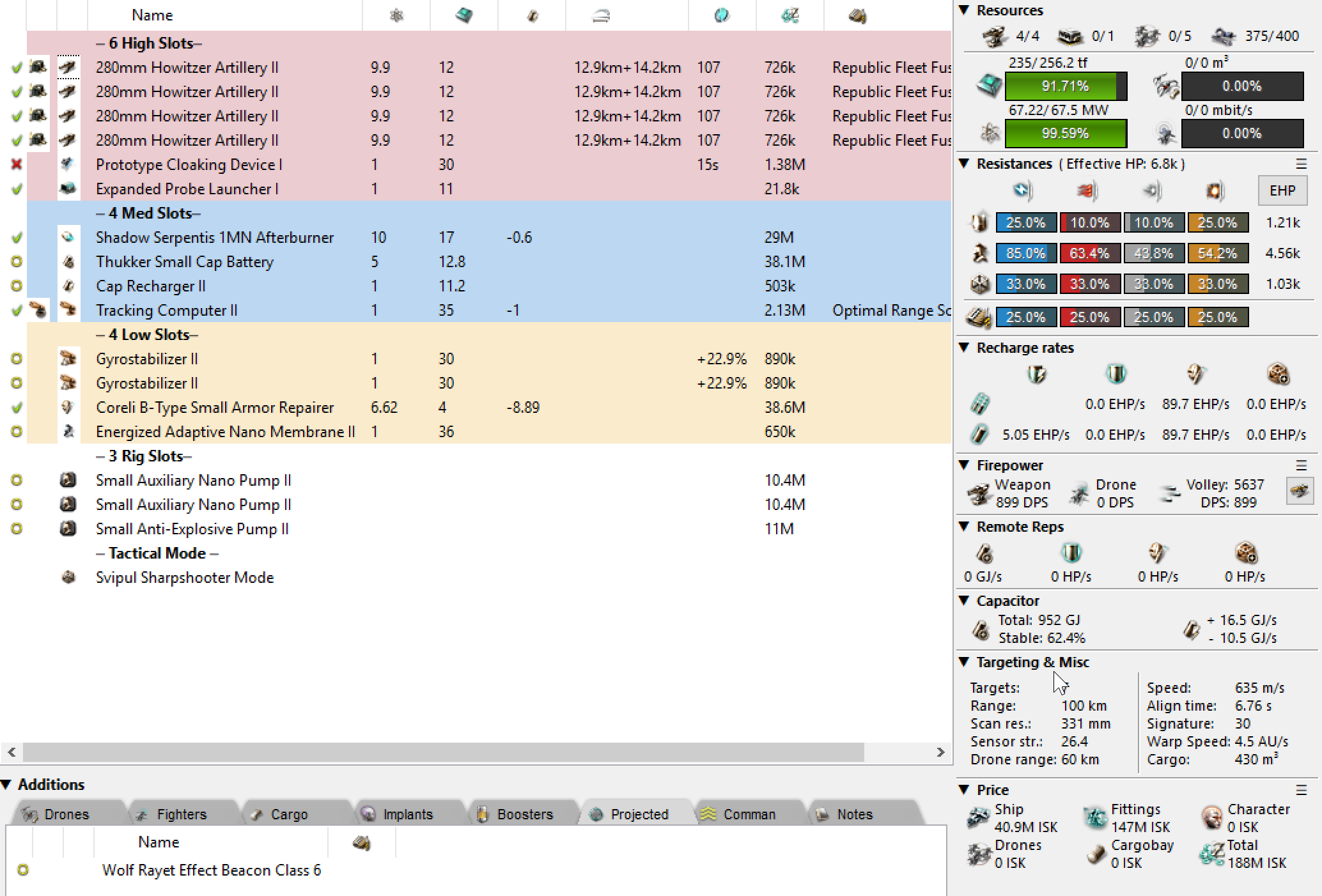Click Svipul Sharpshooter Mode icon
Image resolution: width=1322 pixels, height=896 pixels.
tap(68, 577)
